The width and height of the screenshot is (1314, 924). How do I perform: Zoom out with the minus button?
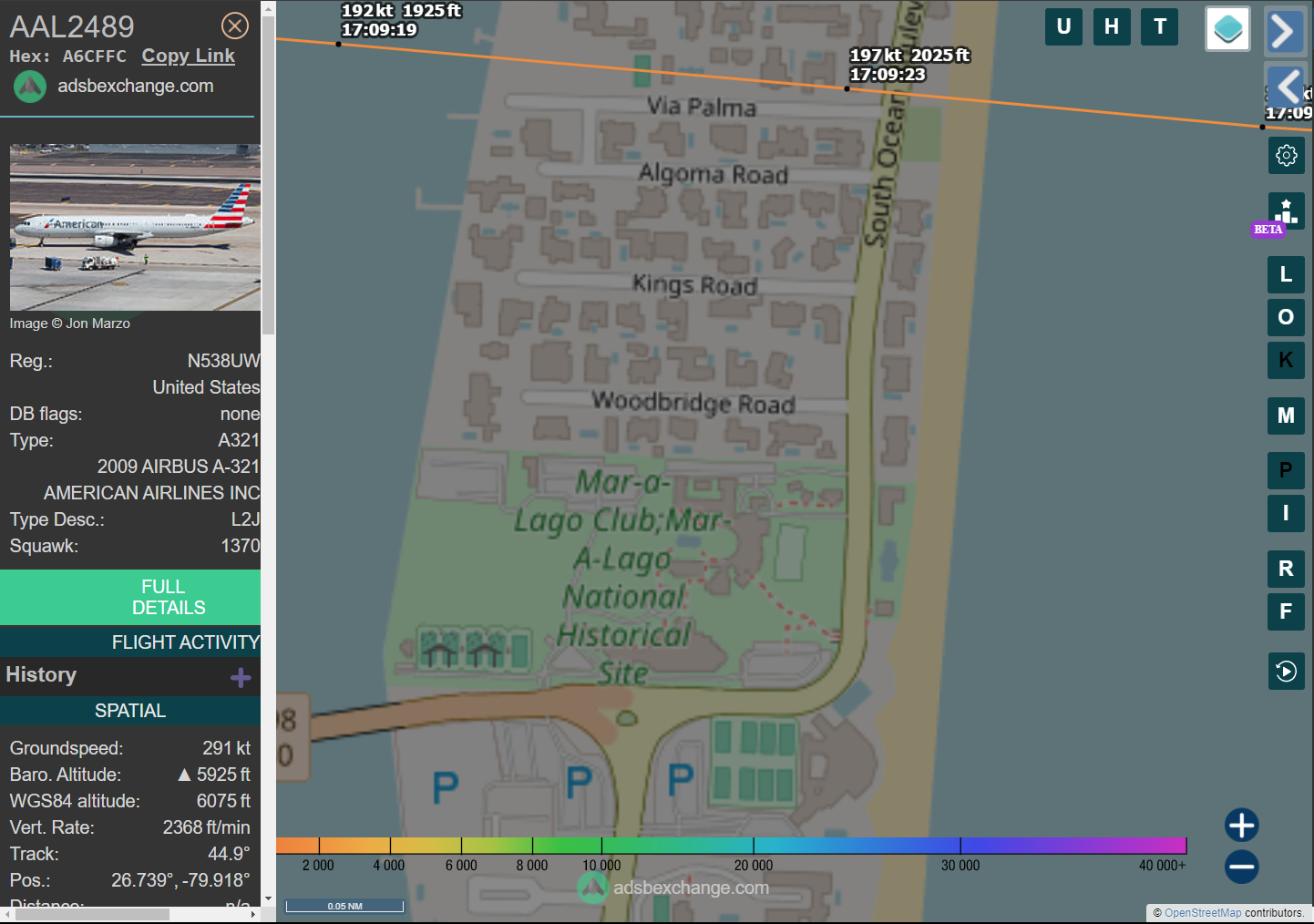coord(1241,867)
